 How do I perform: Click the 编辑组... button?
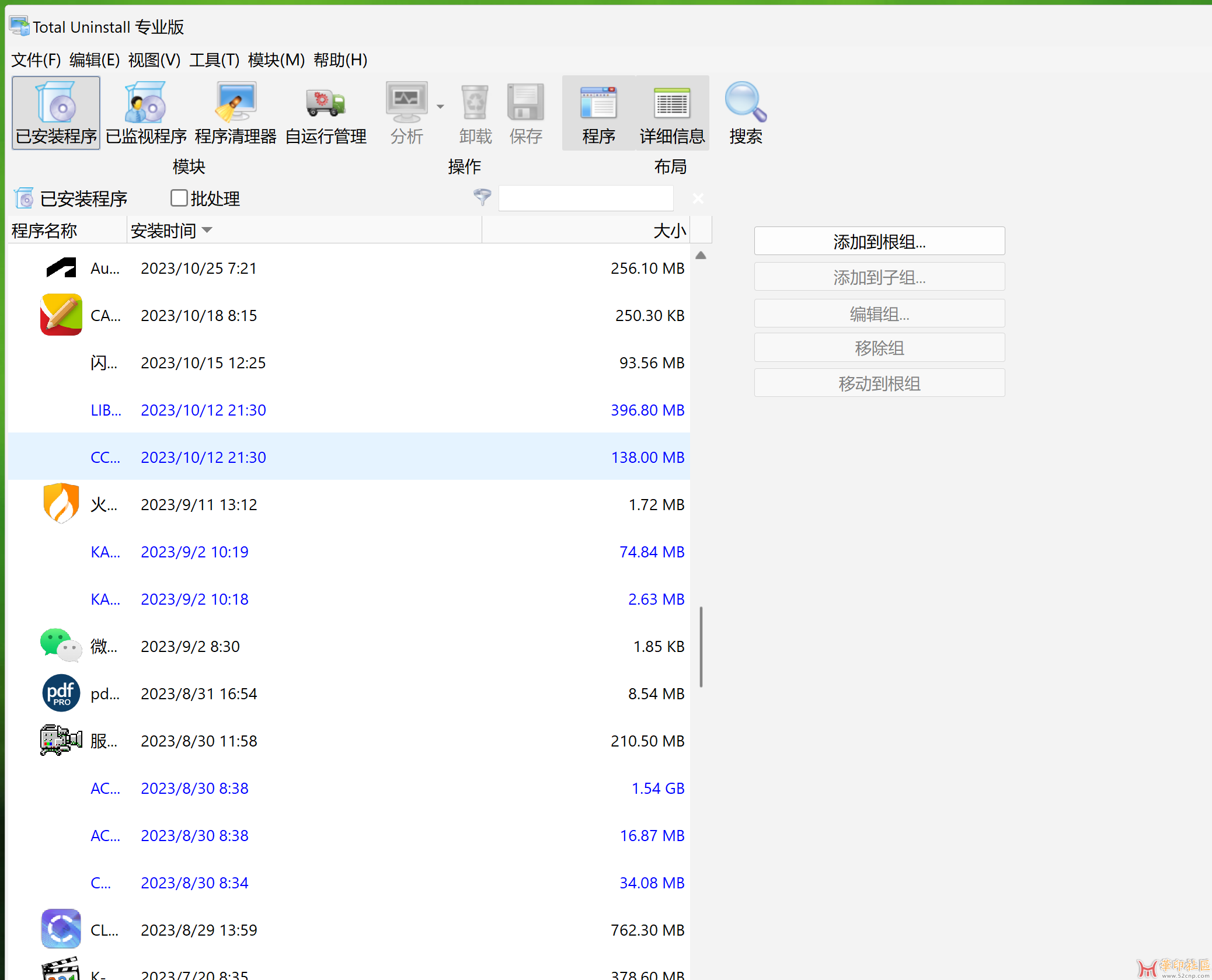pos(879,313)
